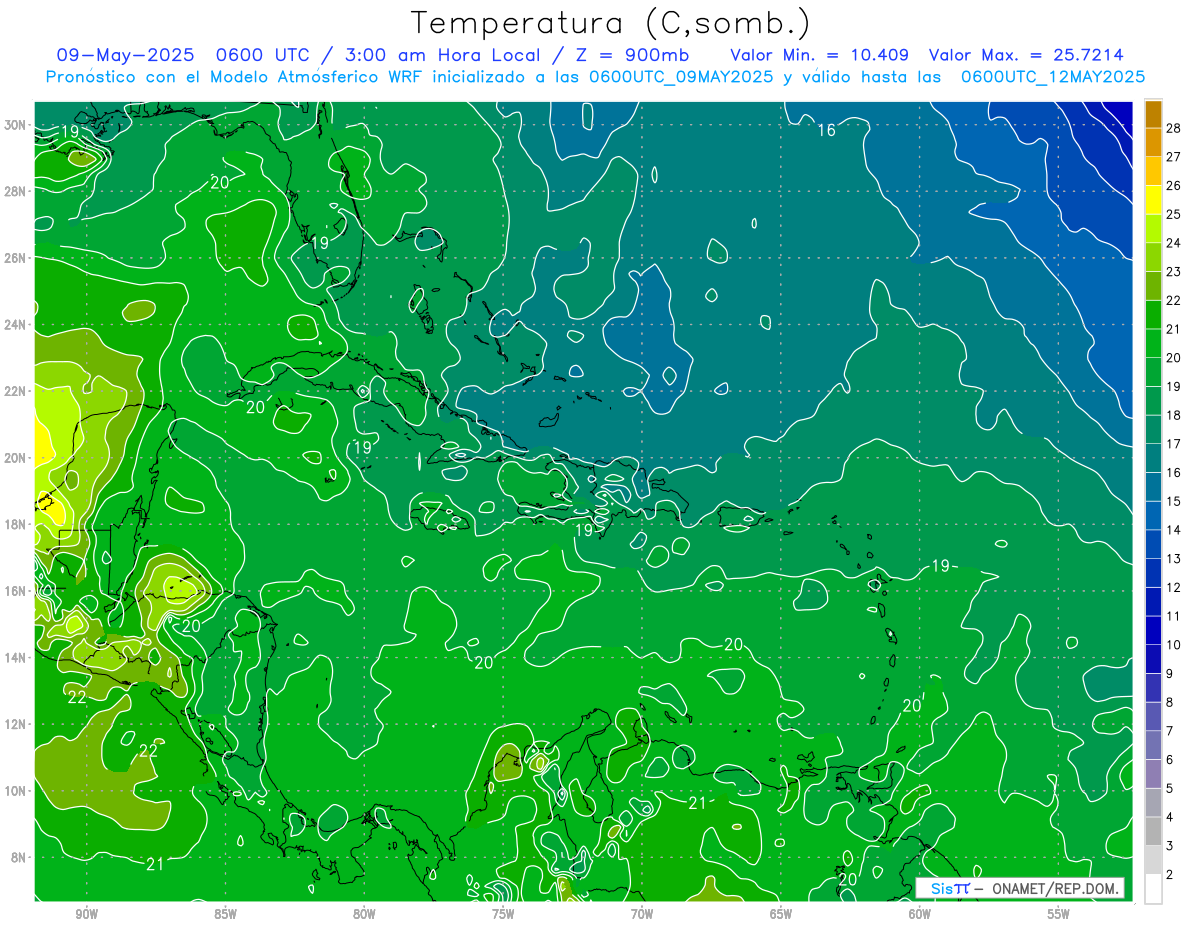Pick the blue swatch between scale values 13 and 14
This screenshot has width=1200, height=927.
1153,544
